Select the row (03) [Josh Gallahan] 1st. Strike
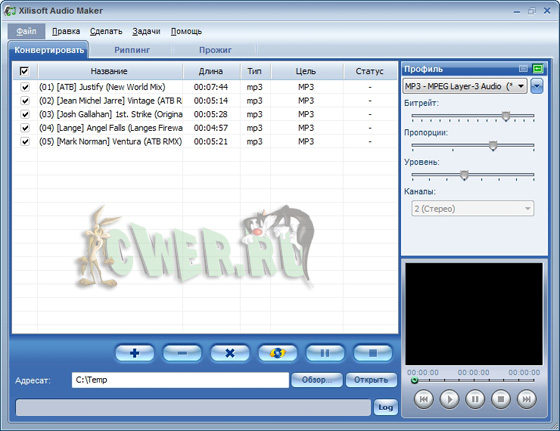The image size is (560, 431). (205, 114)
